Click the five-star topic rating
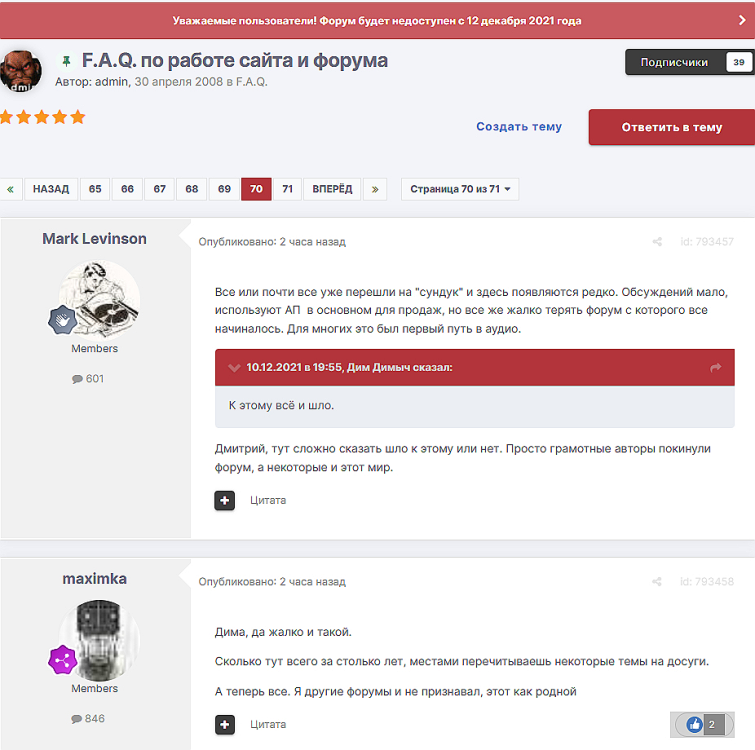This screenshot has width=755, height=750. [42, 117]
